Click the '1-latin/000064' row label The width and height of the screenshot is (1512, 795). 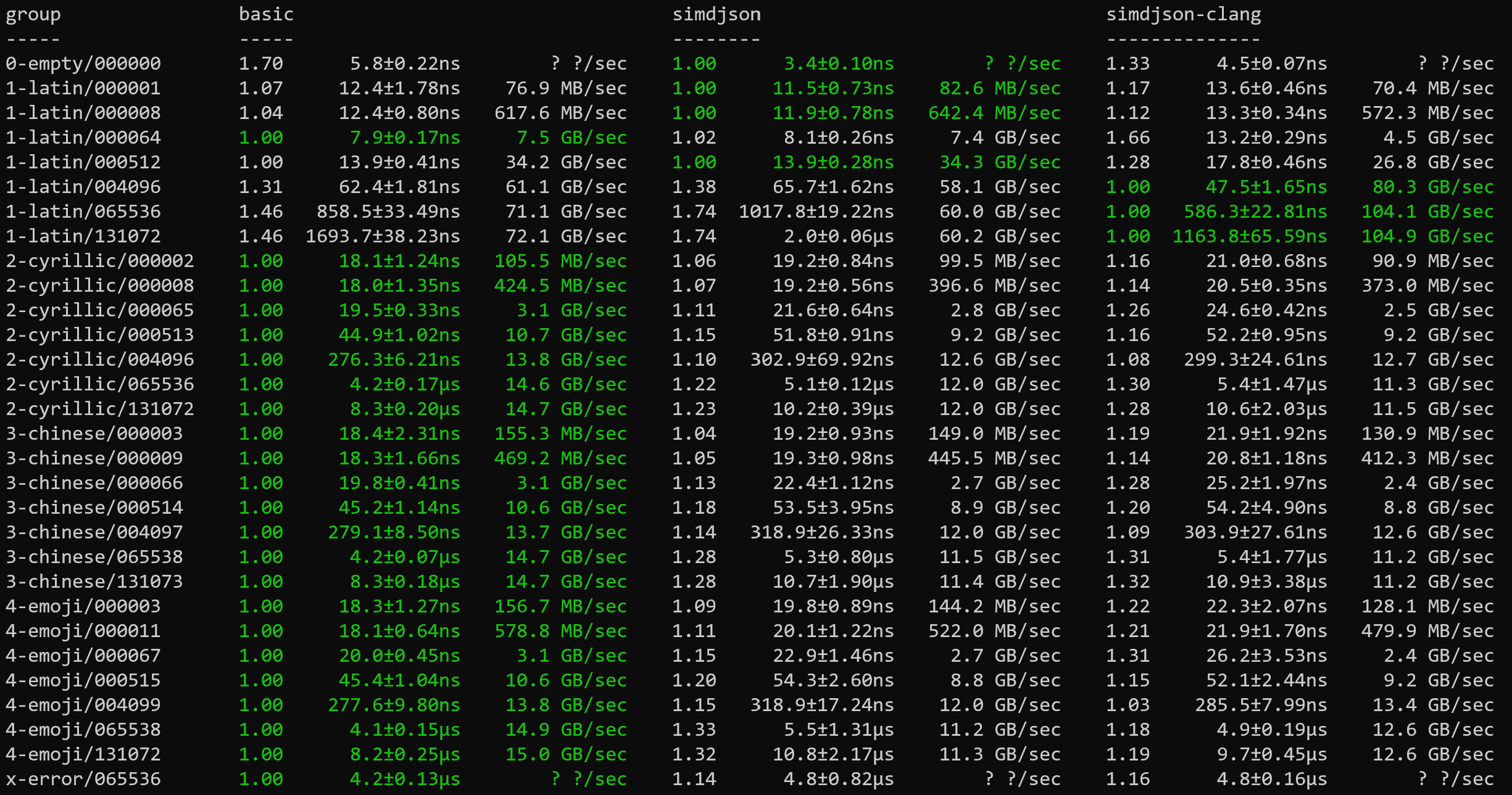coord(83,138)
